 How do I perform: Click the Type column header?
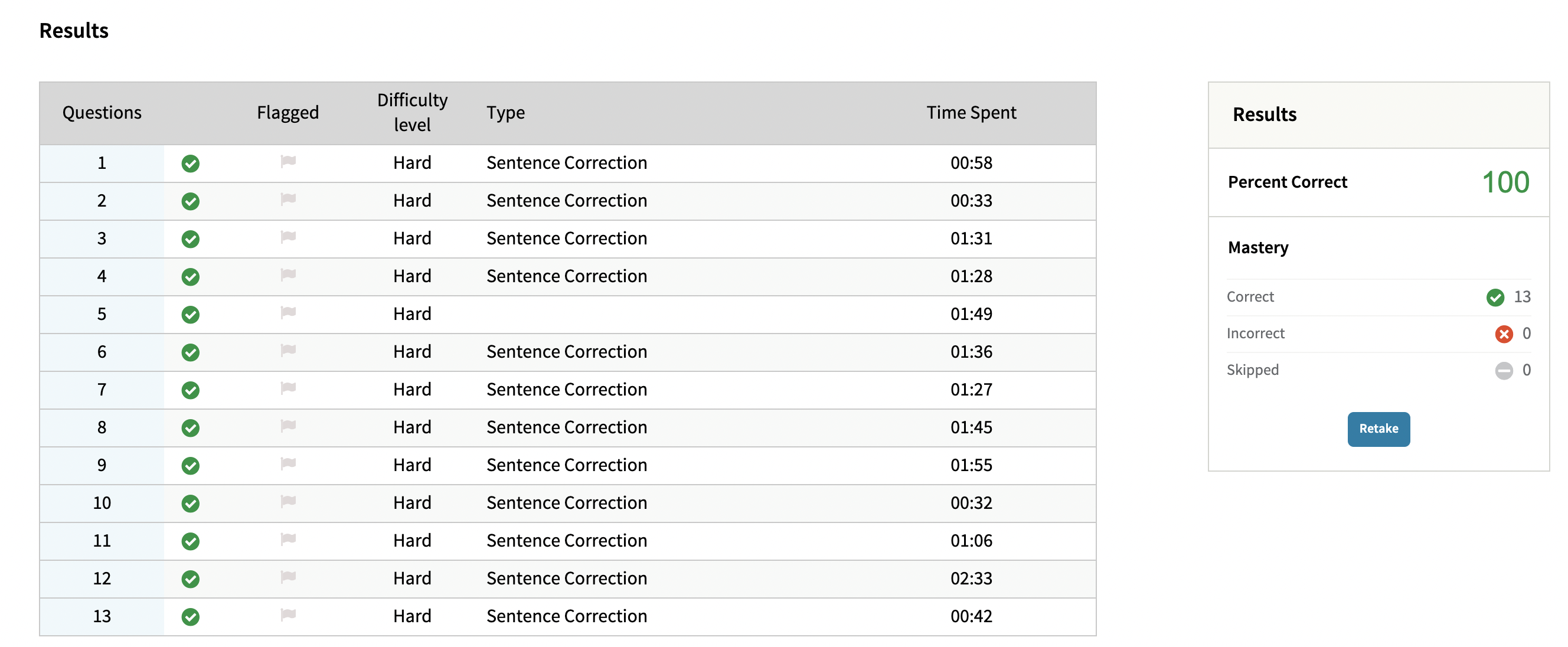click(x=505, y=113)
